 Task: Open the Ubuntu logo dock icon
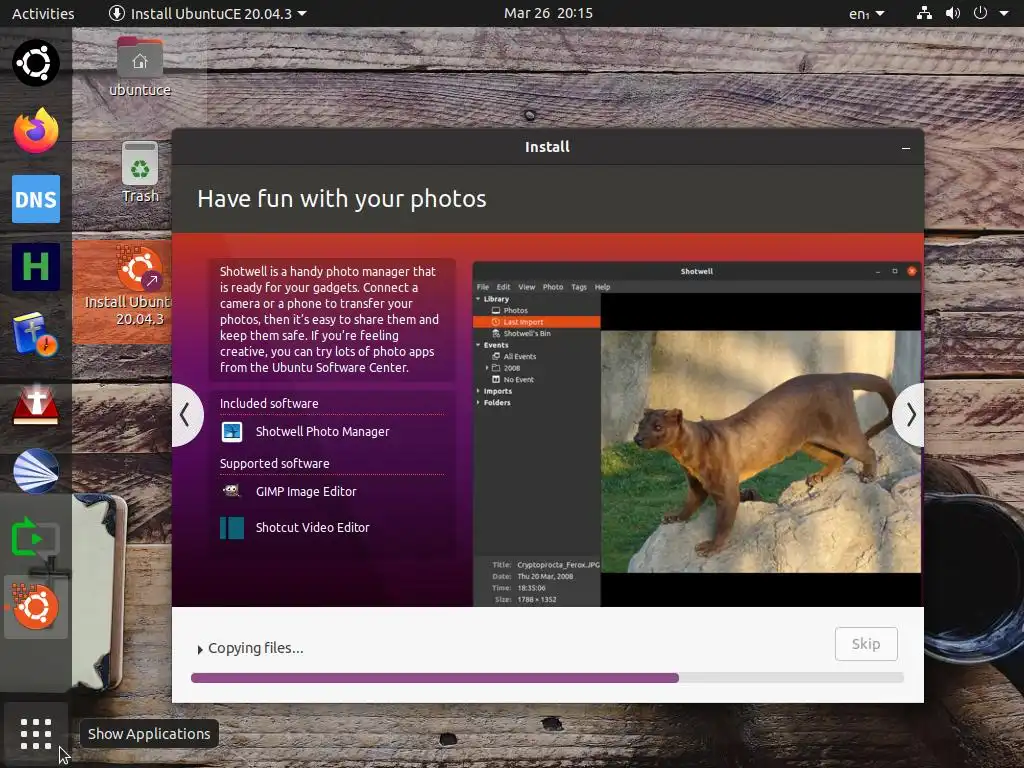click(36, 63)
